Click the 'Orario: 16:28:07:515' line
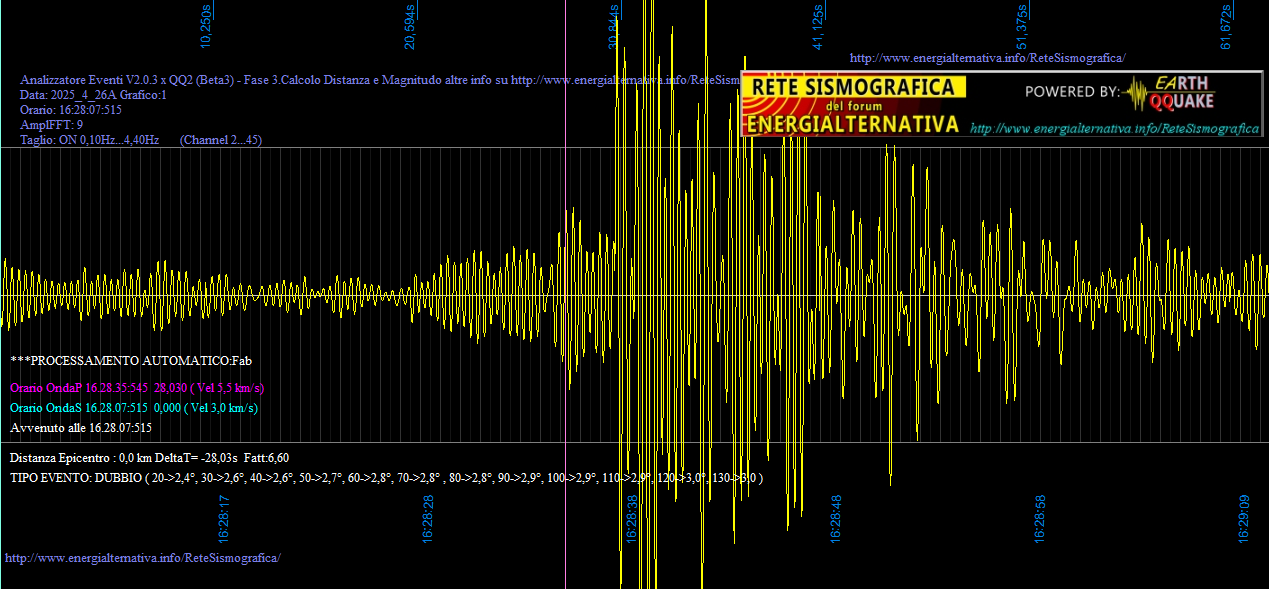The height and width of the screenshot is (589, 1269). coord(71,109)
